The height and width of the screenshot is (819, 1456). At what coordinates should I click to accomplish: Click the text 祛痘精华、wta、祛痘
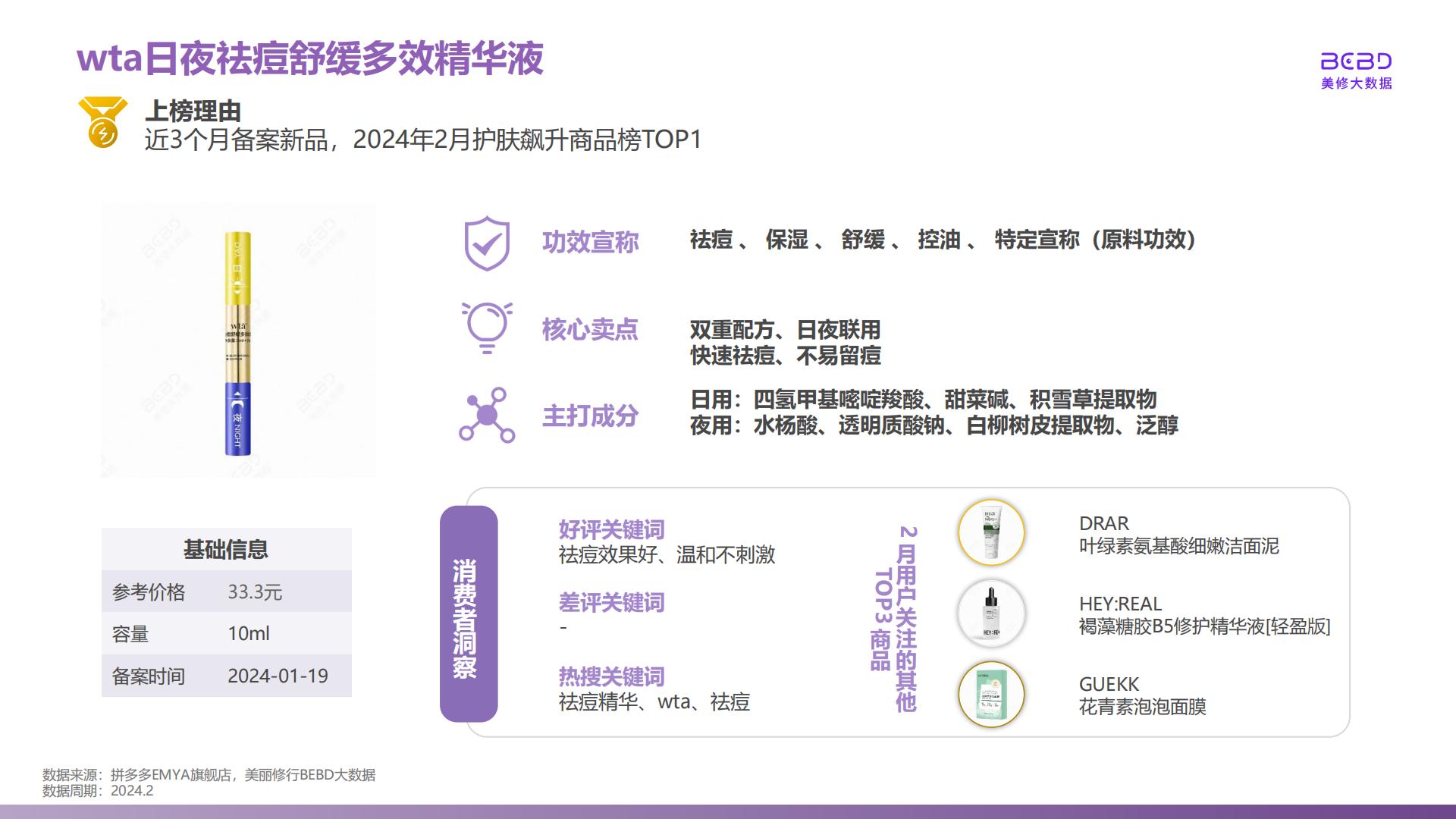point(654,702)
